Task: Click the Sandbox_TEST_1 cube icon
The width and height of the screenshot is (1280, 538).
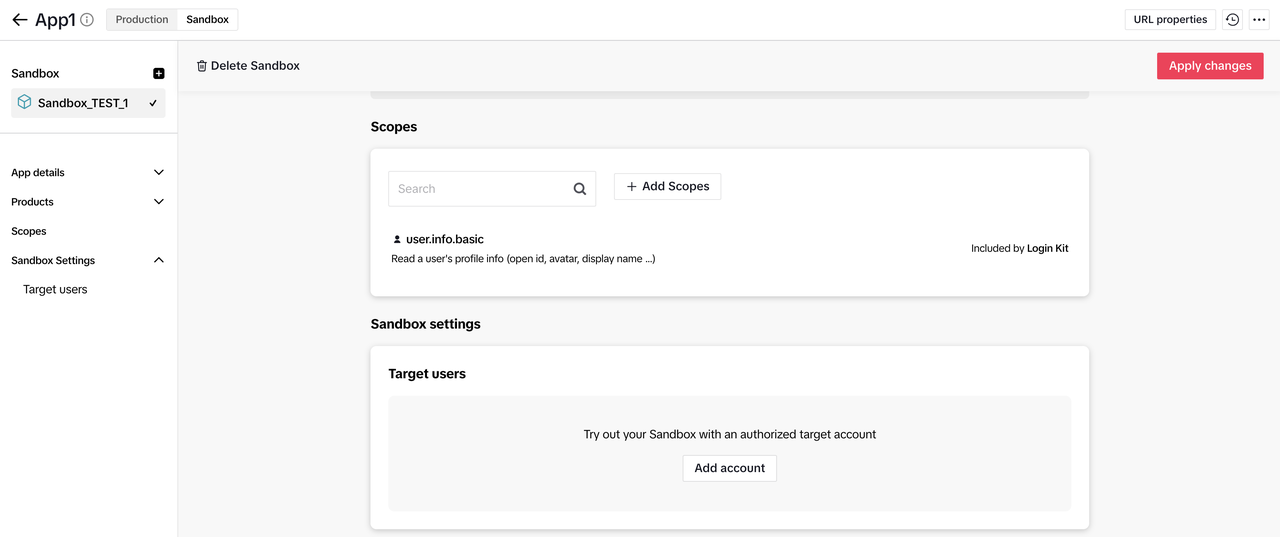Action: [25, 102]
